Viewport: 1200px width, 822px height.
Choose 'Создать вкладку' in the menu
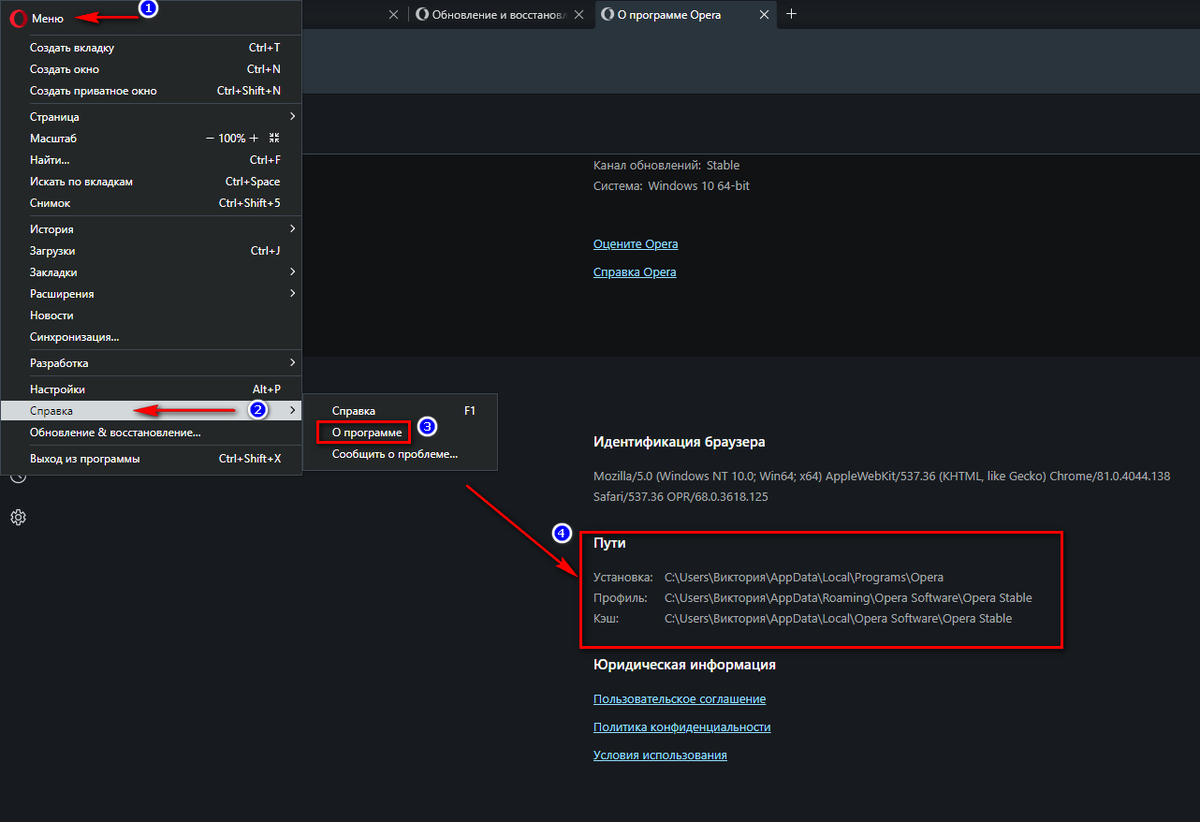pos(152,47)
